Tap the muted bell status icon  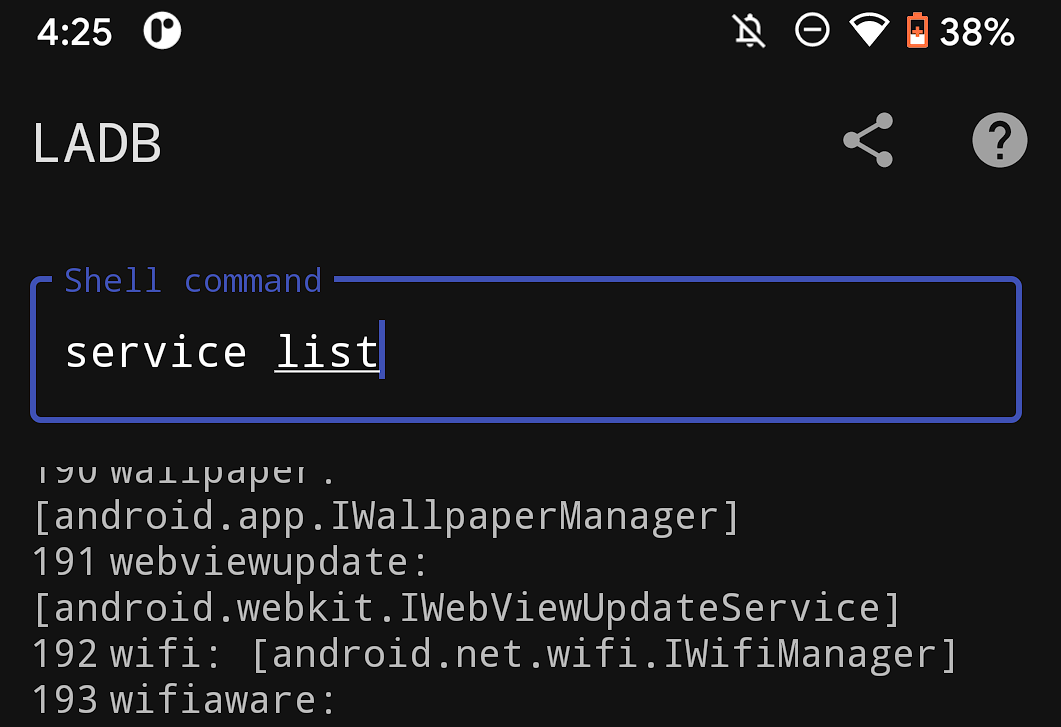[748, 31]
